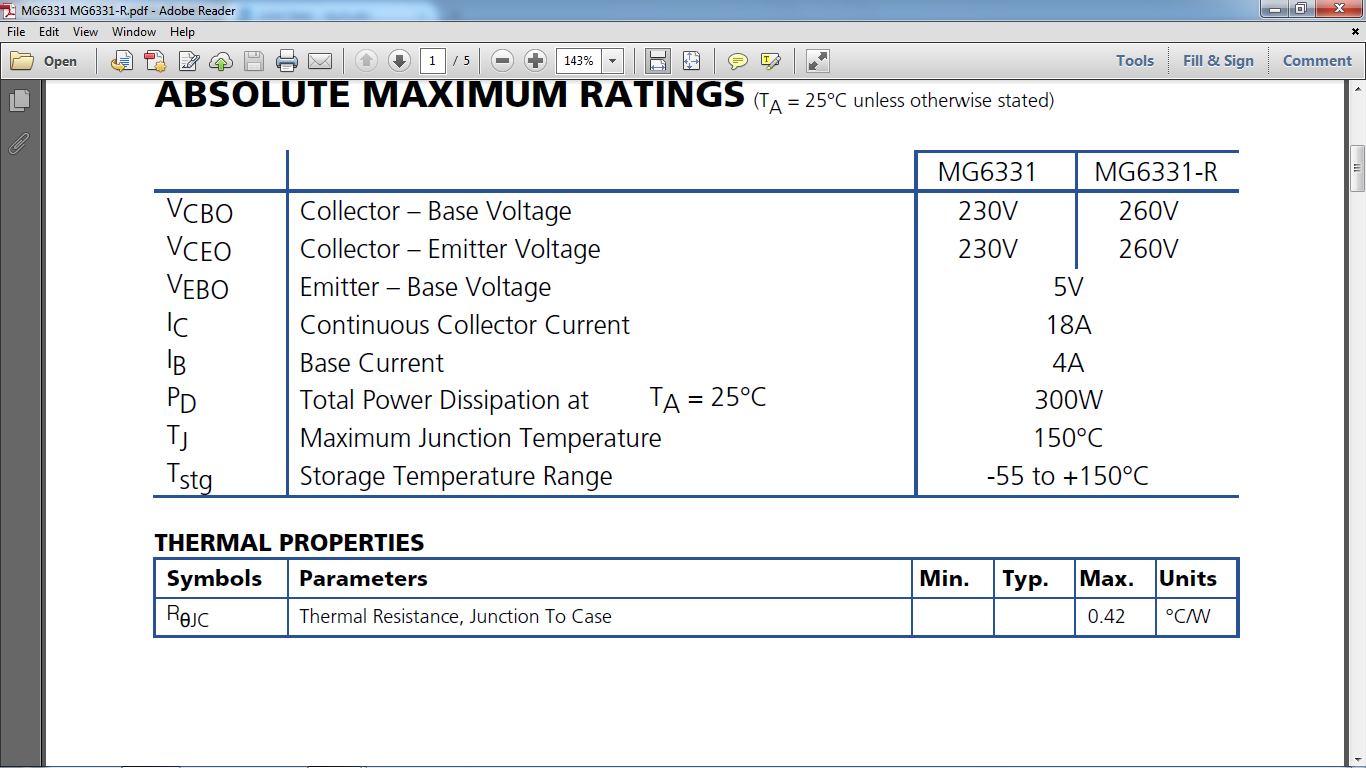1366x768 pixels.
Task: Click the Emitter – Base Voltage text
Action: click(x=425, y=287)
